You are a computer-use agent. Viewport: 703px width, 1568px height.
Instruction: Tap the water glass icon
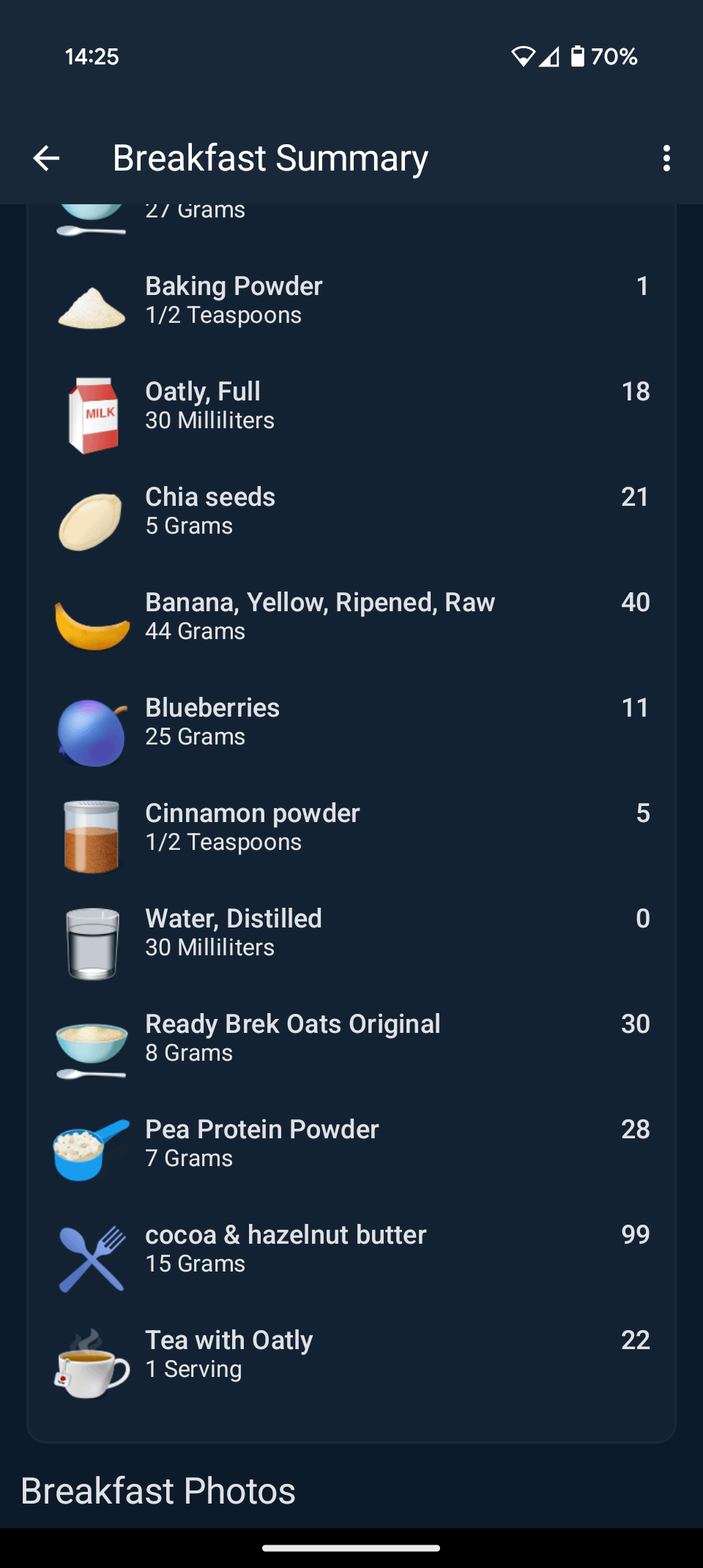[x=92, y=943]
